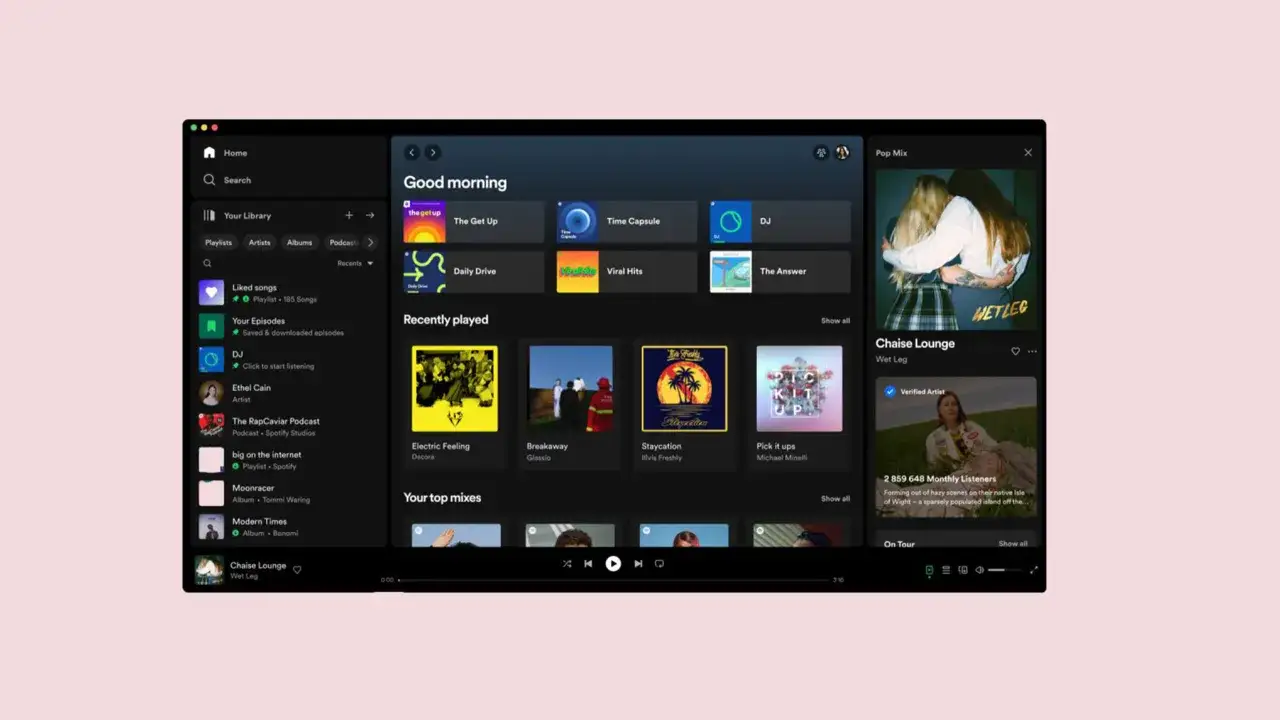Filter the library by Podcasts
This screenshot has width=1280, height=720.
pyautogui.click(x=343, y=242)
